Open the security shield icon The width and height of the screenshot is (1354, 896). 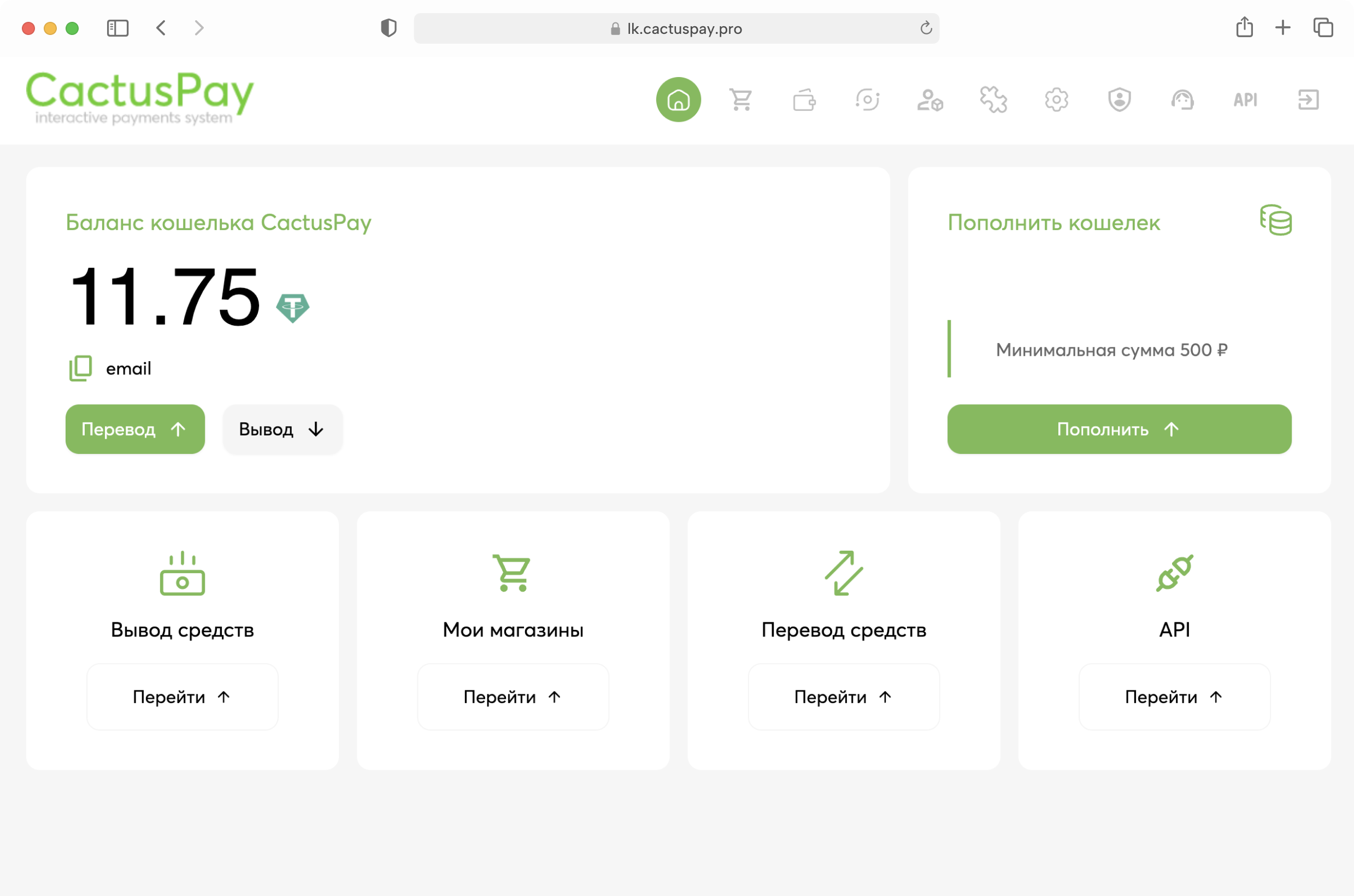[1118, 99]
